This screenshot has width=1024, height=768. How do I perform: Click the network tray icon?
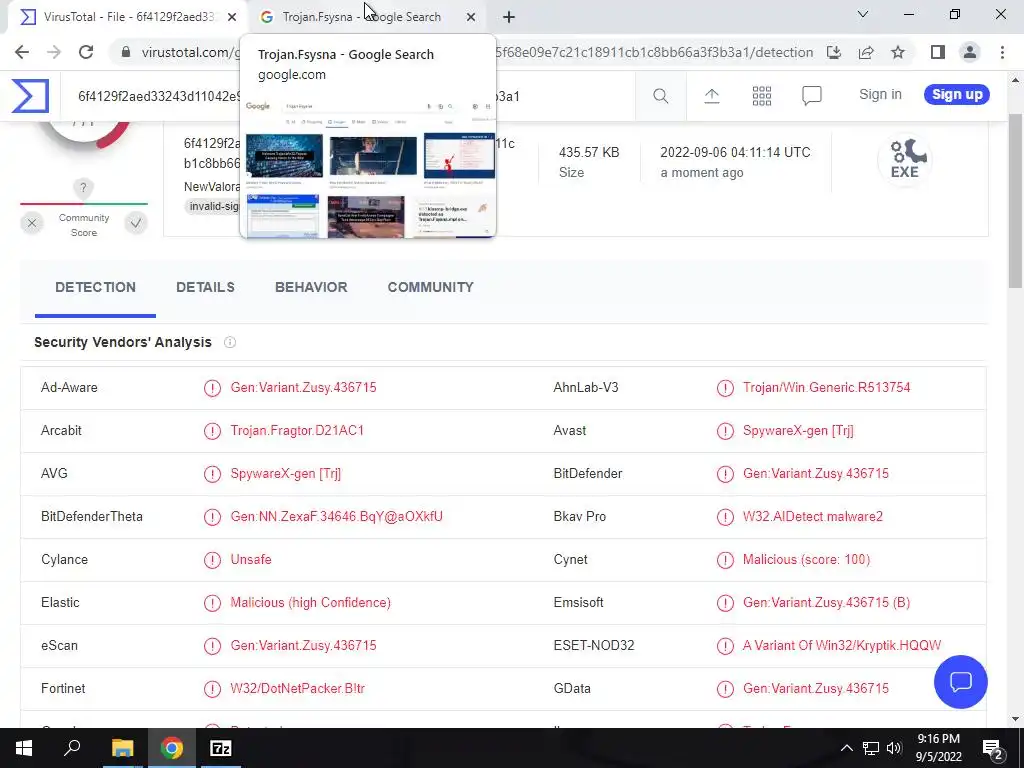(x=871, y=748)
